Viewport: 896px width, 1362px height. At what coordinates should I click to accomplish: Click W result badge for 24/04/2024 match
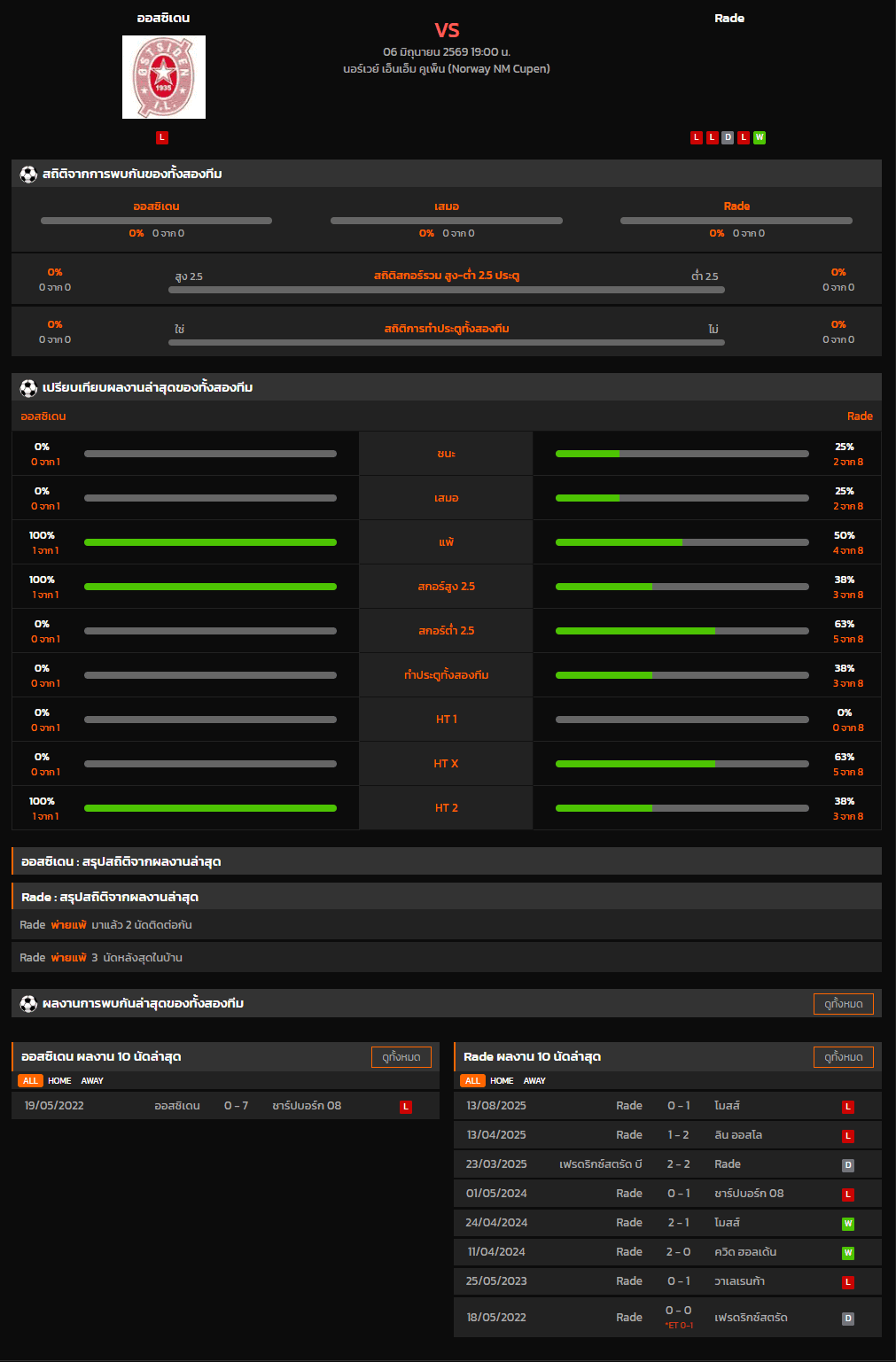(x=848, y=1224)
